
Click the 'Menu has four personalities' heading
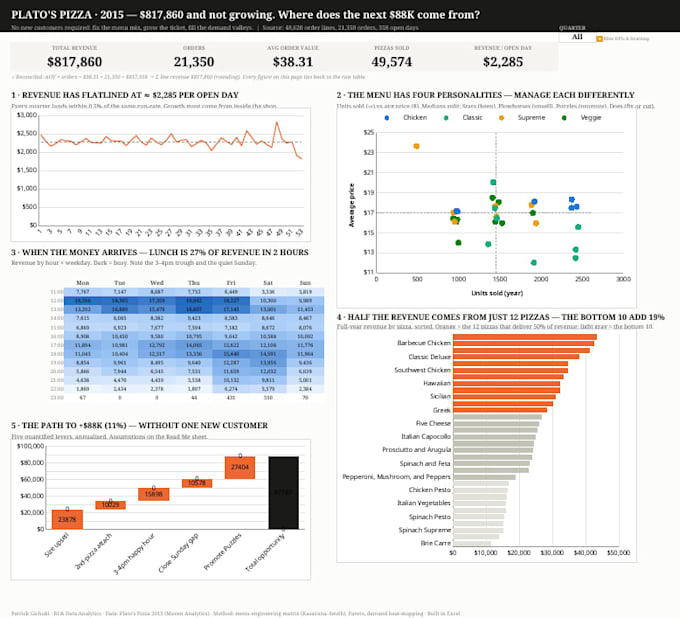point(485,95)
